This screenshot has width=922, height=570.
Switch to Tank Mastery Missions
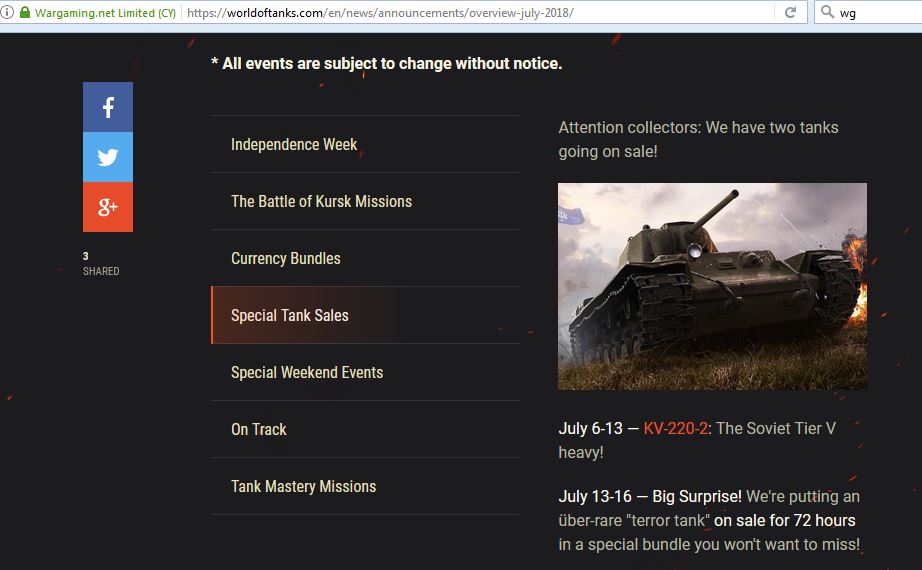point(365,486)
